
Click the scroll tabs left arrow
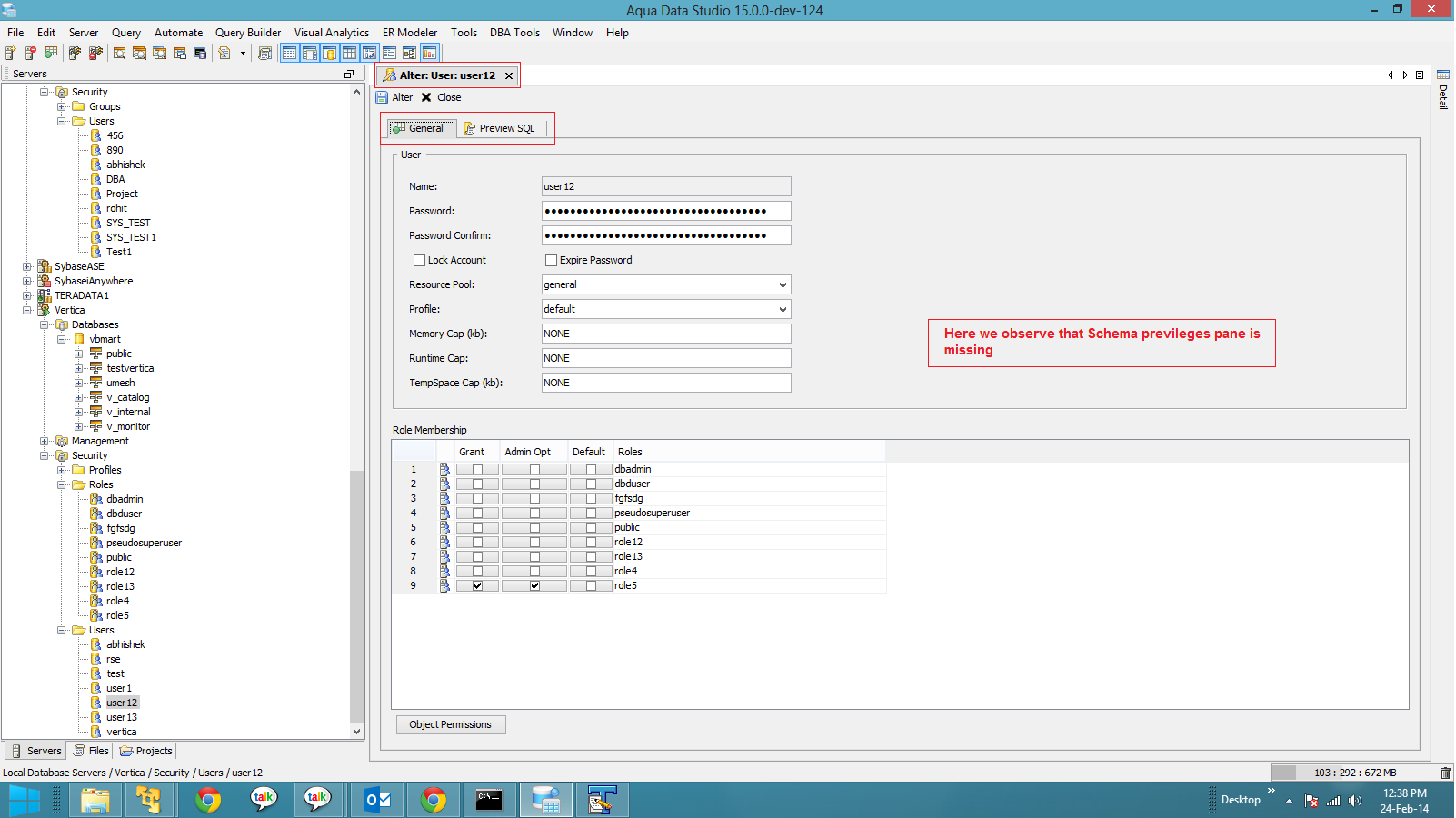coord(1391,75)
